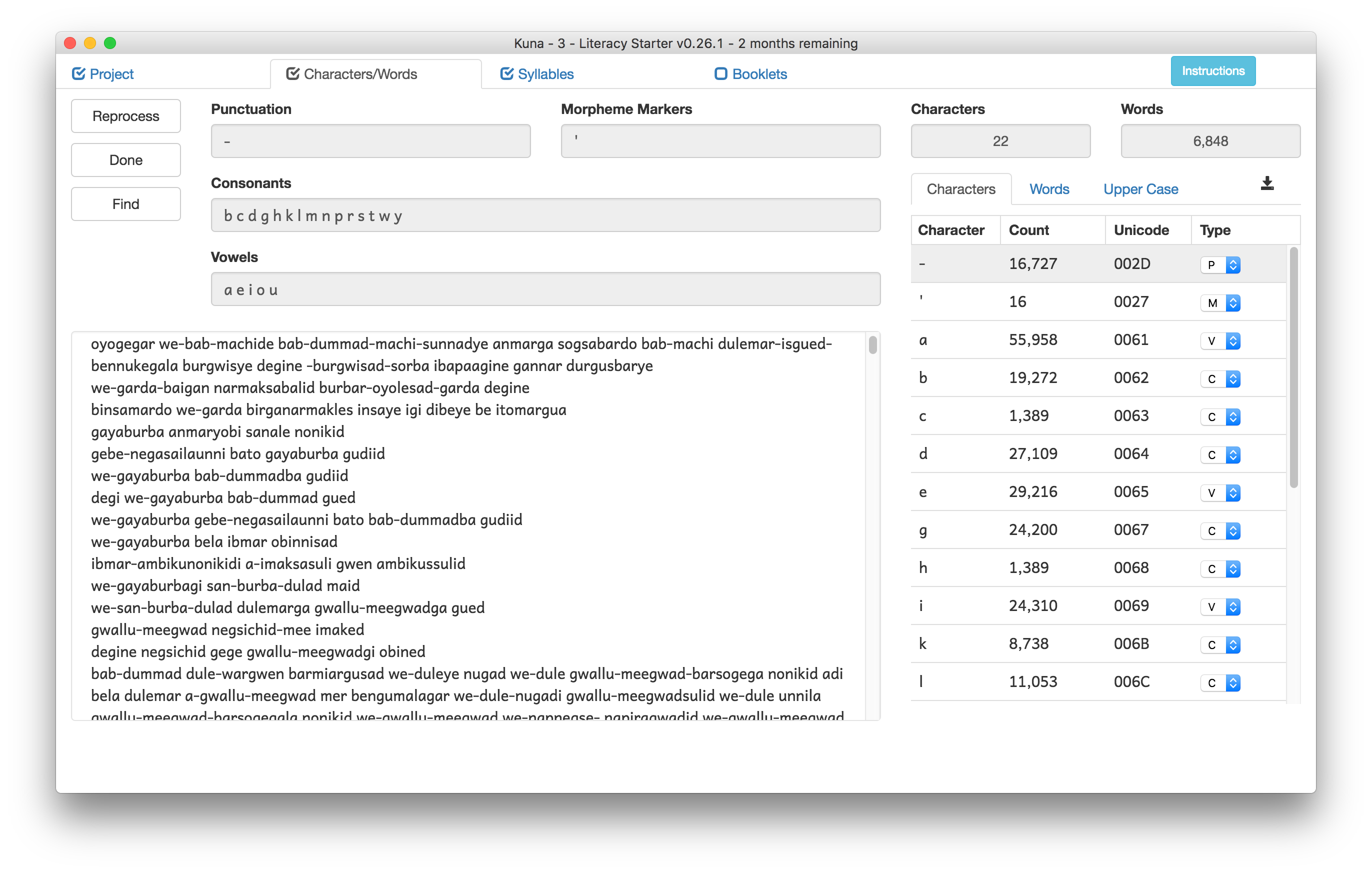
Task: Click the Find button
Action: coord(126,204)
